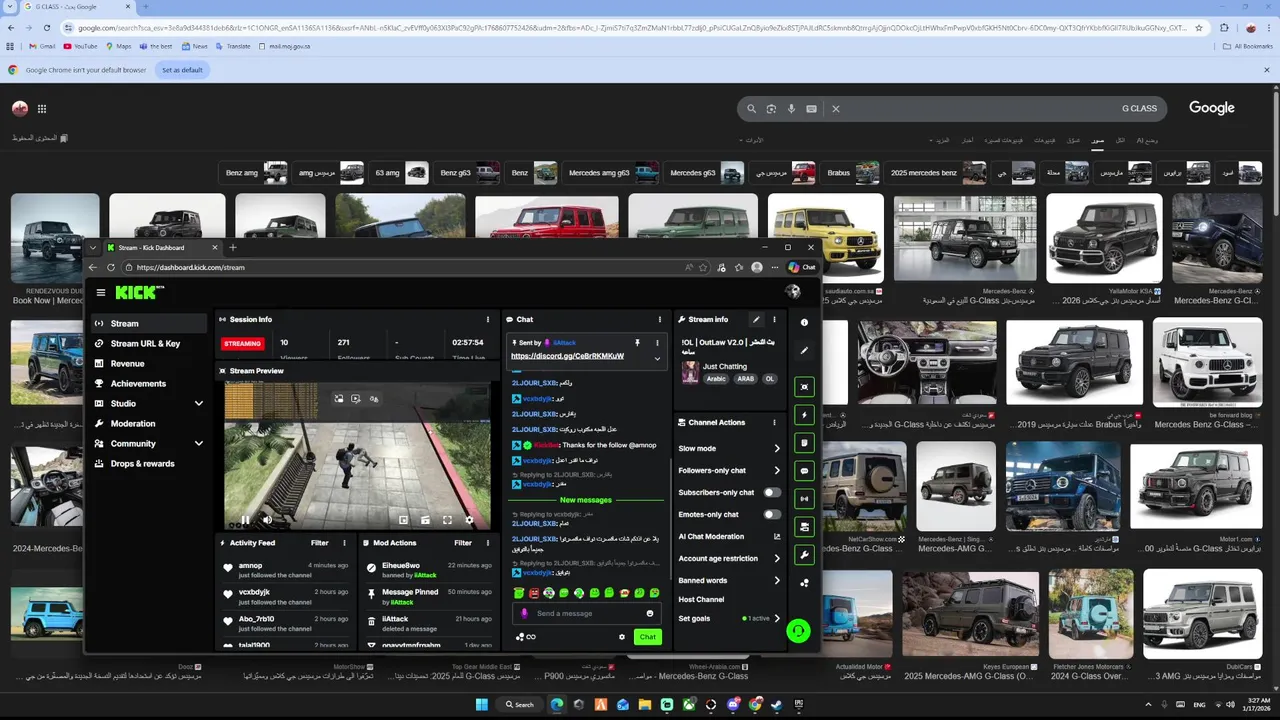Toggle Channel Actions wrench widget in sidebar

804,555
